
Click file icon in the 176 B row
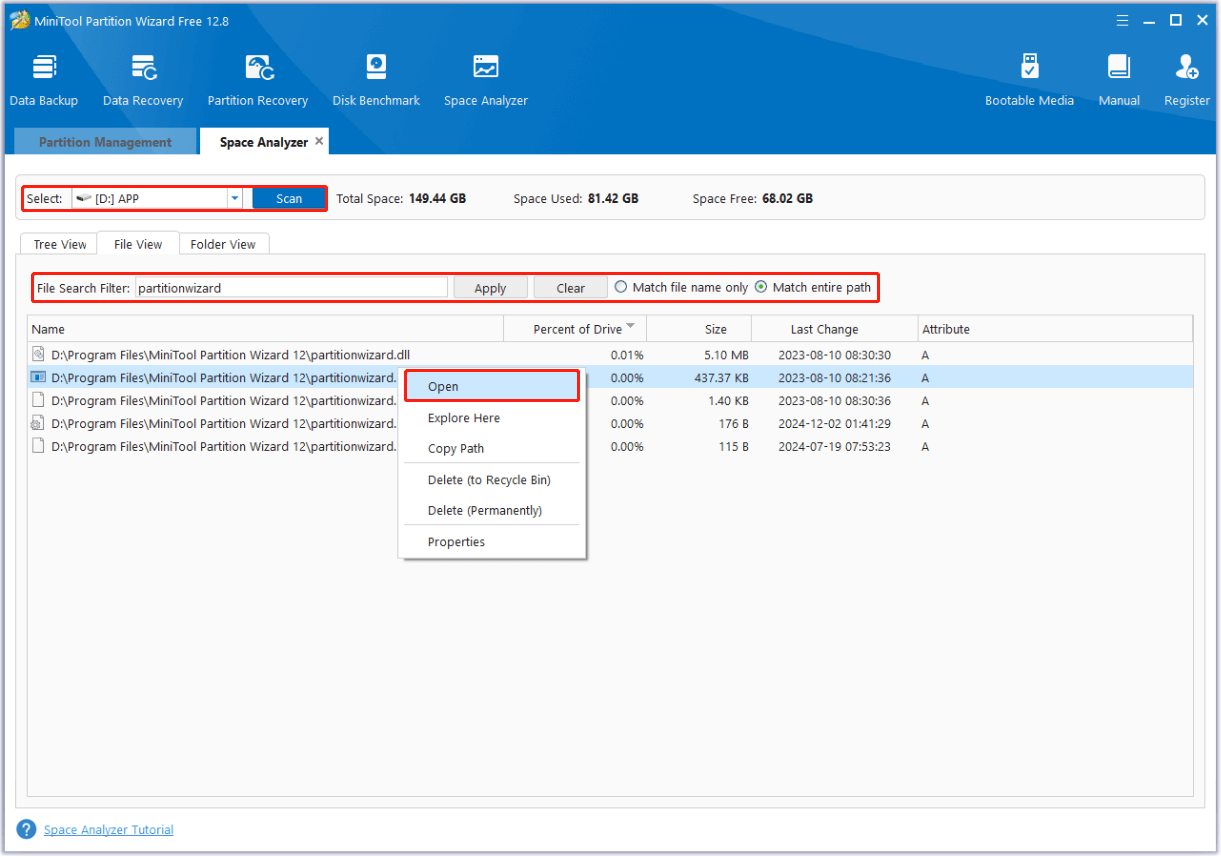point(39,423)
